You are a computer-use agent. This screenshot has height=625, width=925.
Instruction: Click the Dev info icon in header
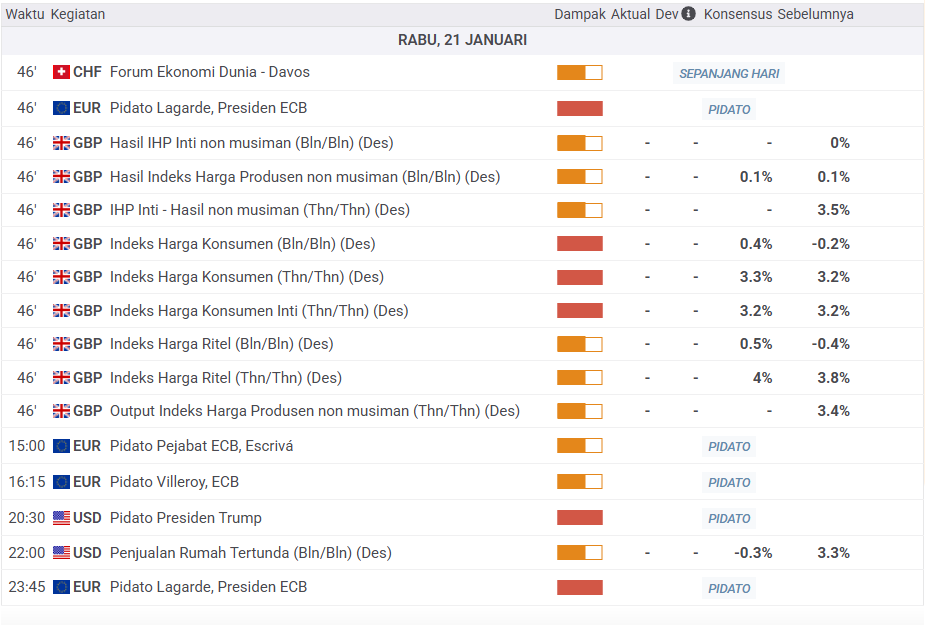coord(688,14)
